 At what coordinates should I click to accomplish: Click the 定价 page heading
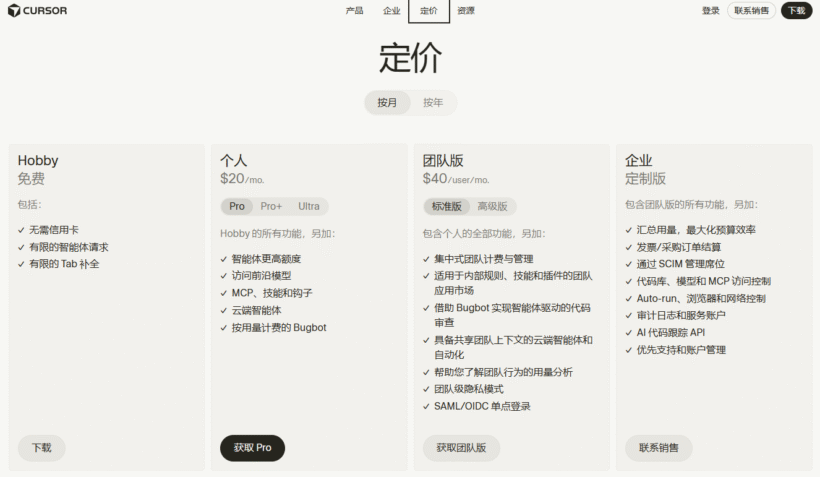tap(411, 58)
